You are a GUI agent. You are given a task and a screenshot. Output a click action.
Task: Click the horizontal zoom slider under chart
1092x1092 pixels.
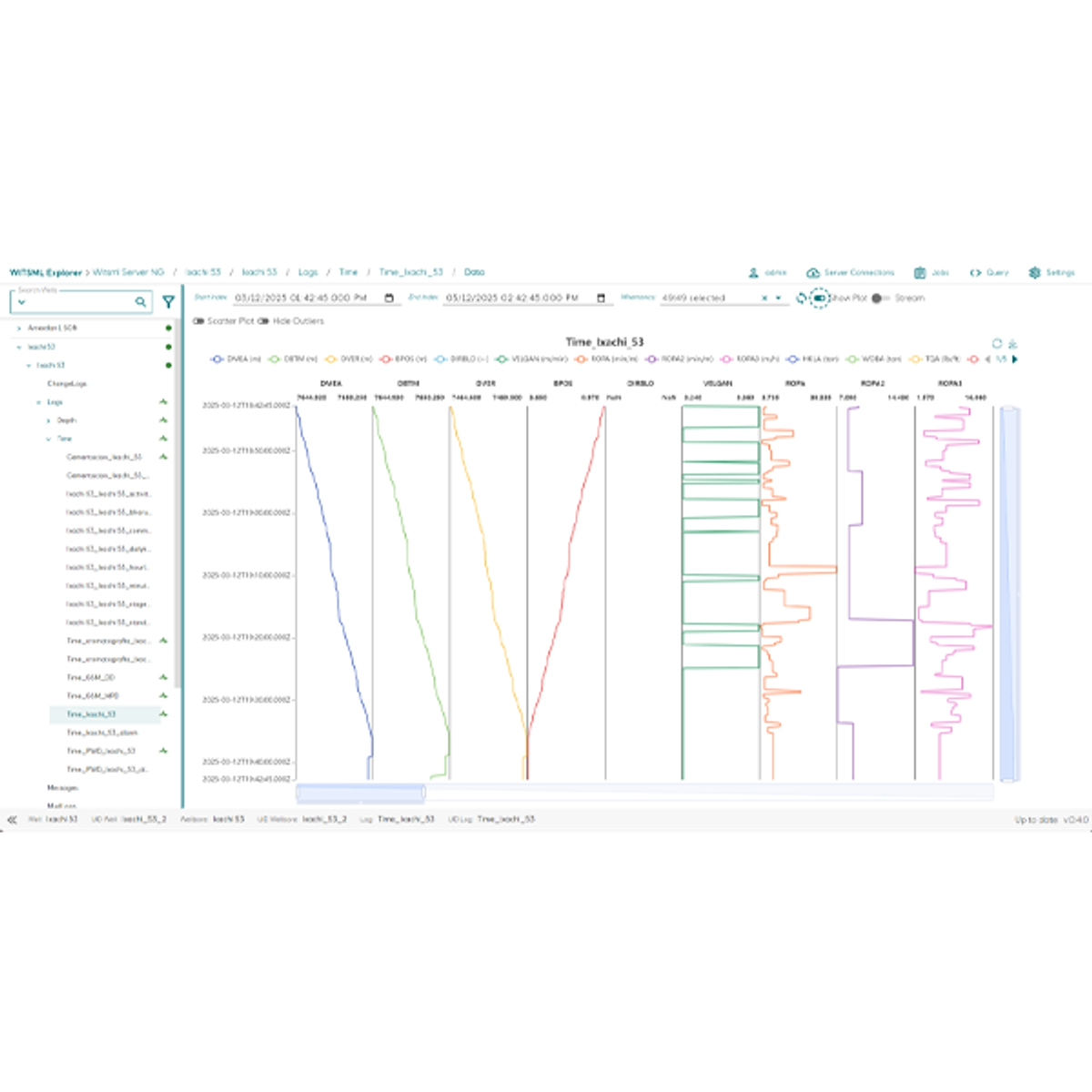[x=360, y=792]
